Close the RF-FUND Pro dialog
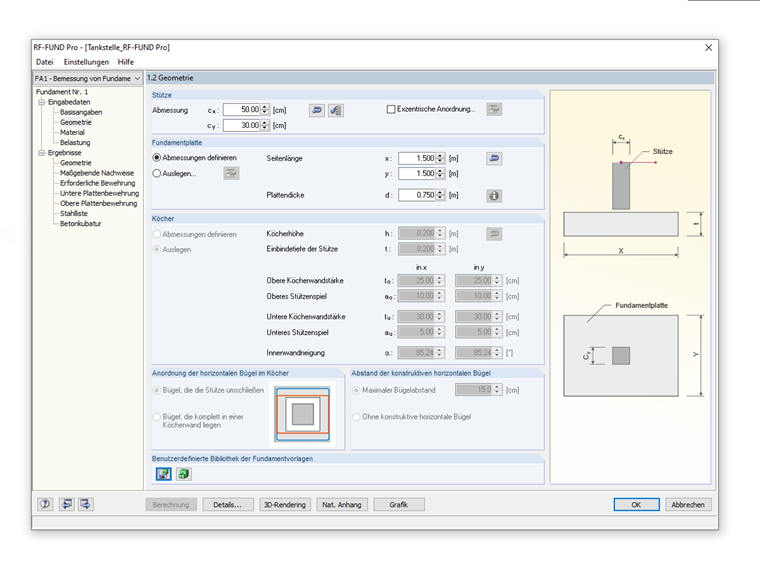Image resolution: width=760 pixels, height=570 pixels. 709,48
